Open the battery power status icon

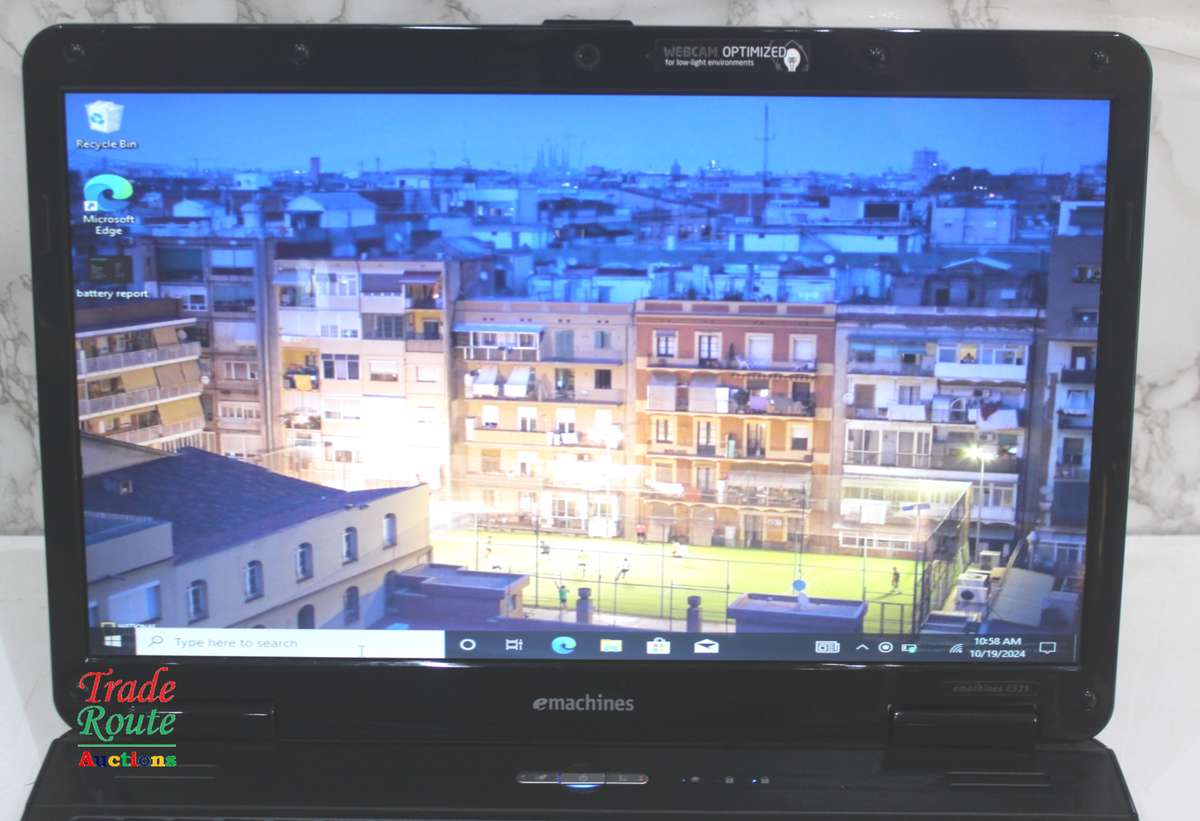click(909, 648)
